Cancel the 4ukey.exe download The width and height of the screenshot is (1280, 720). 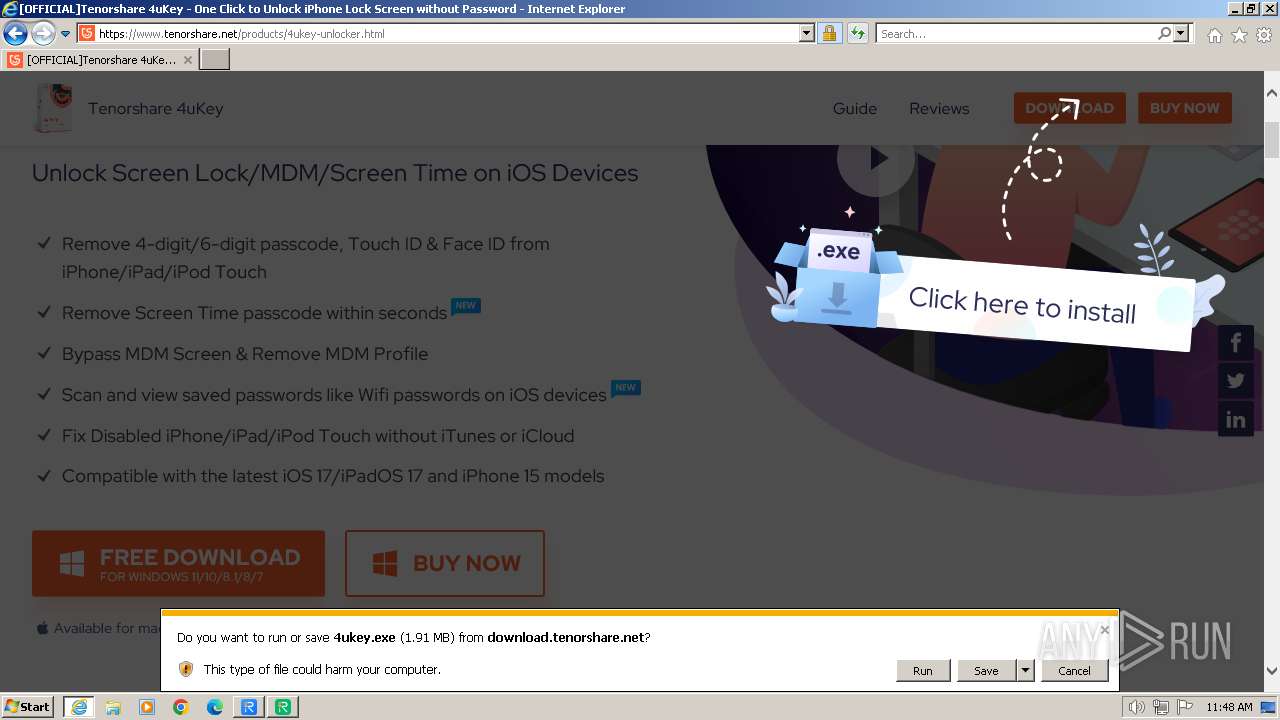pos(1074,671)
